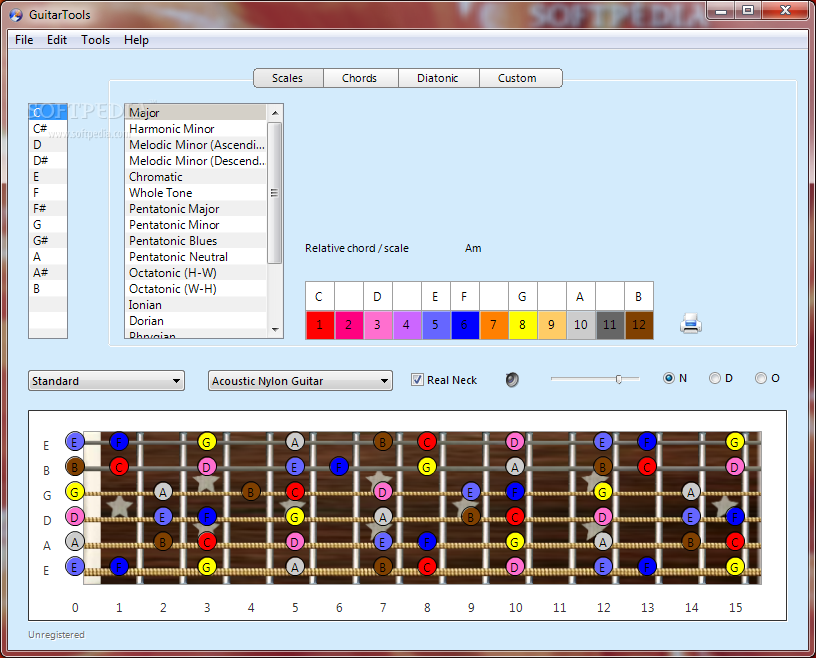Select the Octatonic (W-H) scale
The height and width of the screenshot is (658, 816).
pos(196,289)
